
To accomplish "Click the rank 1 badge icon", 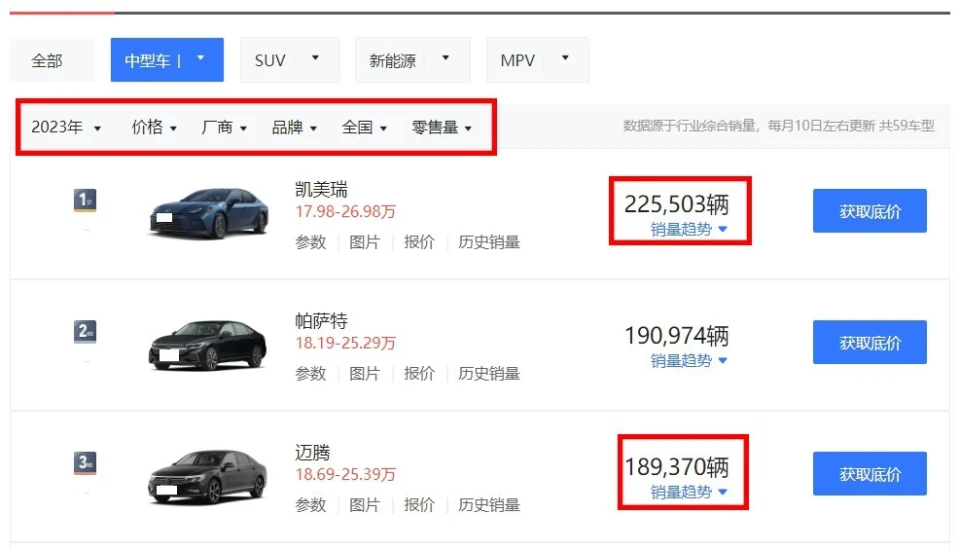I will click(x=85, y=200).
